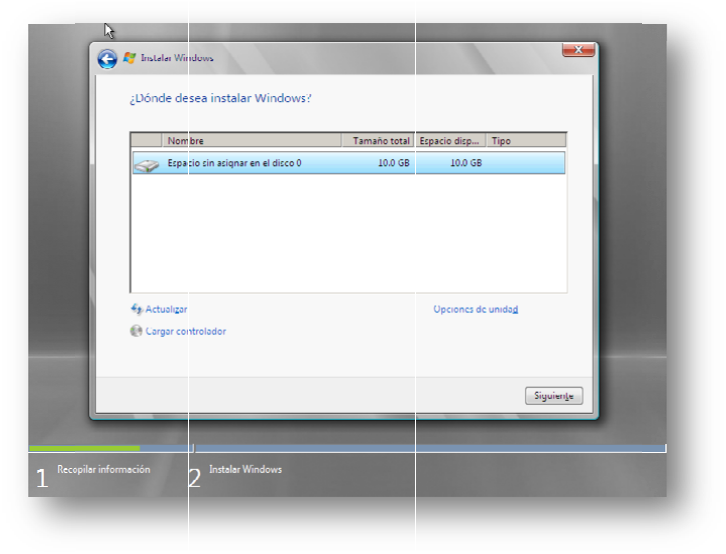Click the Windows flag icon in title bar
This screenshot has width=726, height=554.
130,58
